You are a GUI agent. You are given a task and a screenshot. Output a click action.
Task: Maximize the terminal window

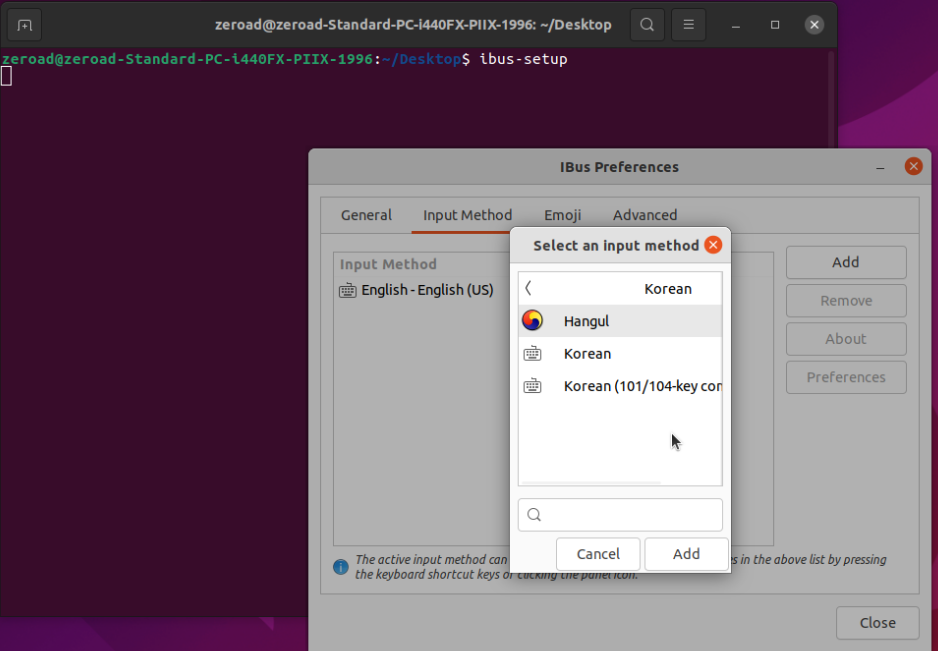(x=775, y=25)
